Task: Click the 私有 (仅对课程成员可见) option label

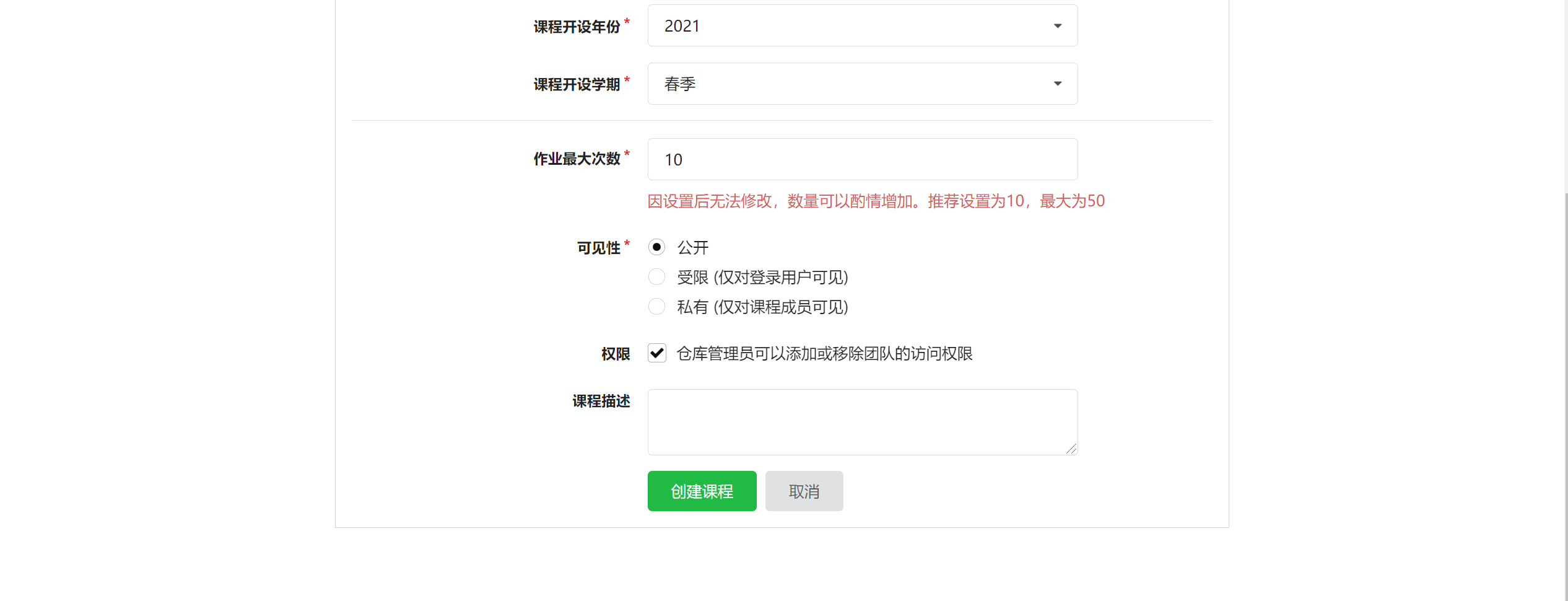Action: coord(763,307)
